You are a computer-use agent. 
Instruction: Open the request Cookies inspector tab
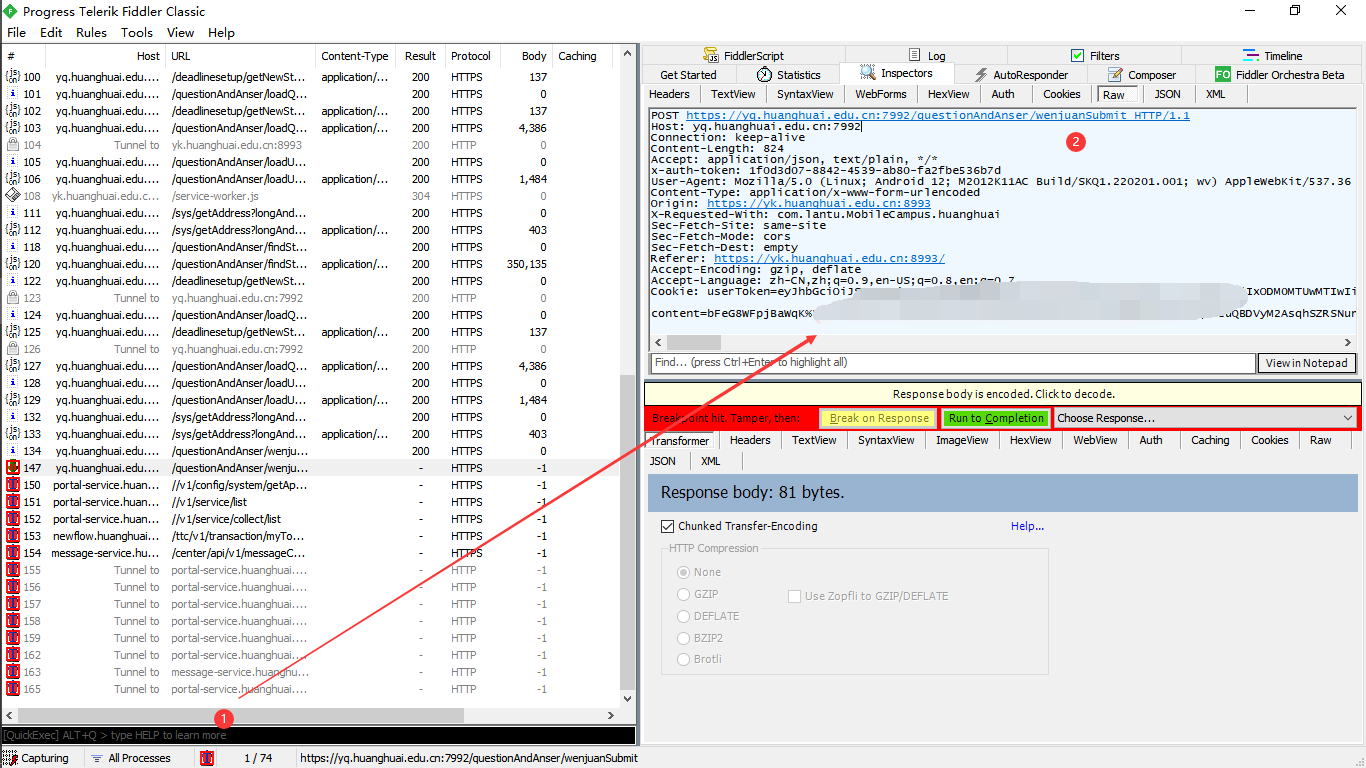pos(1062,94)
